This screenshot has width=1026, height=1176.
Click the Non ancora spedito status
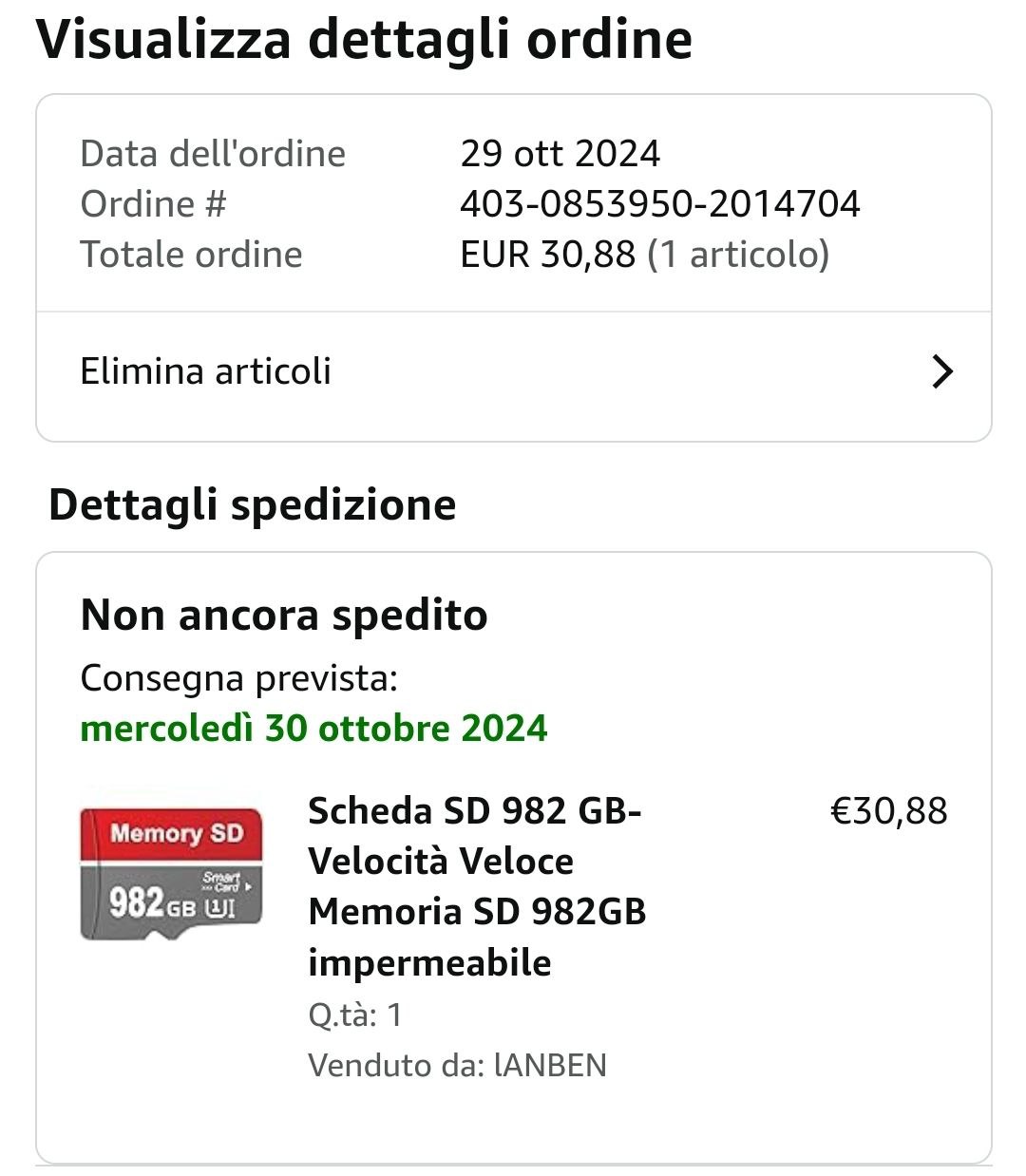pyautogui.click(x=284, y=615)
